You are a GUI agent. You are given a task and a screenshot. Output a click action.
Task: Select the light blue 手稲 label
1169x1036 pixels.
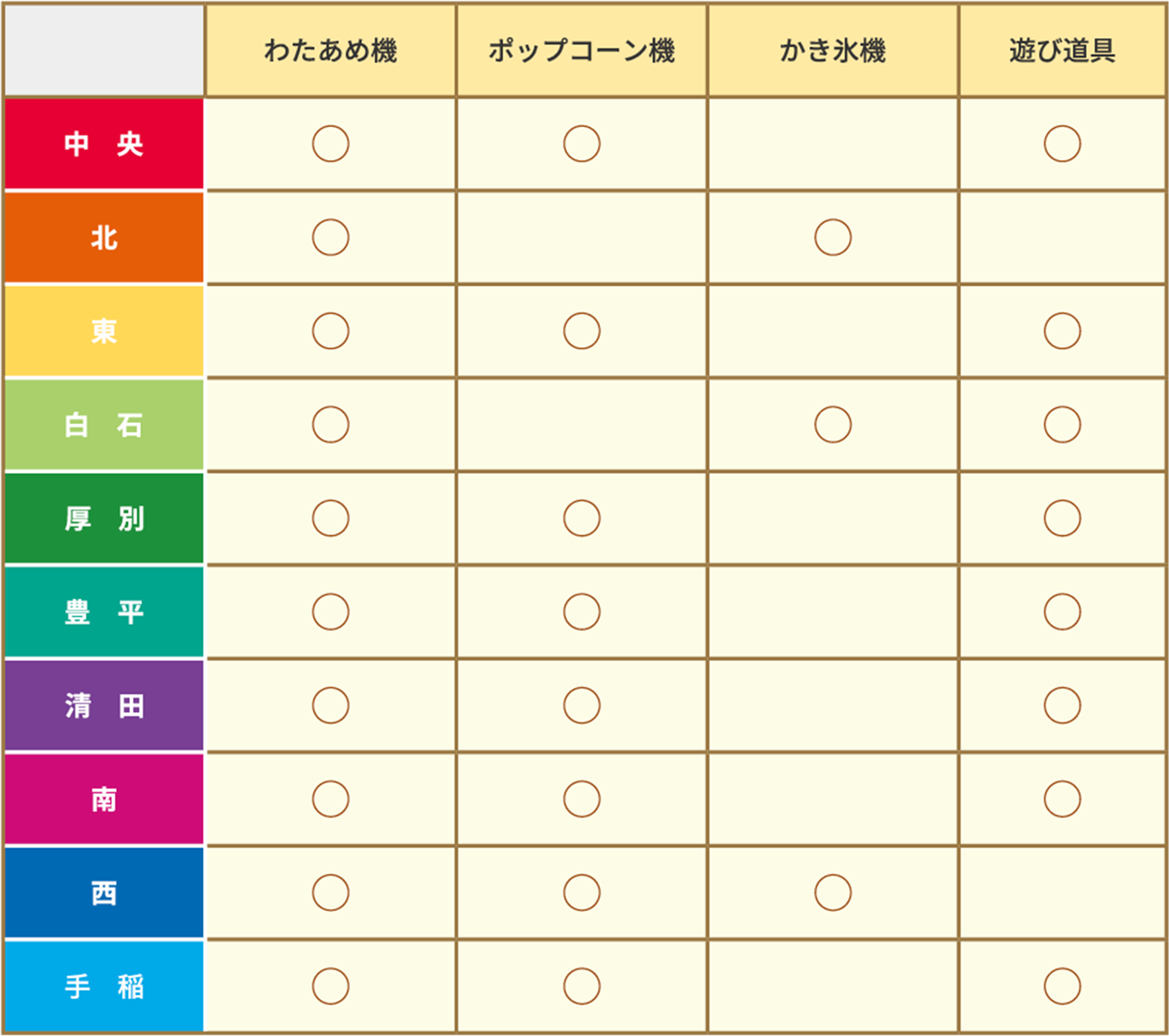tap(104, 986)
